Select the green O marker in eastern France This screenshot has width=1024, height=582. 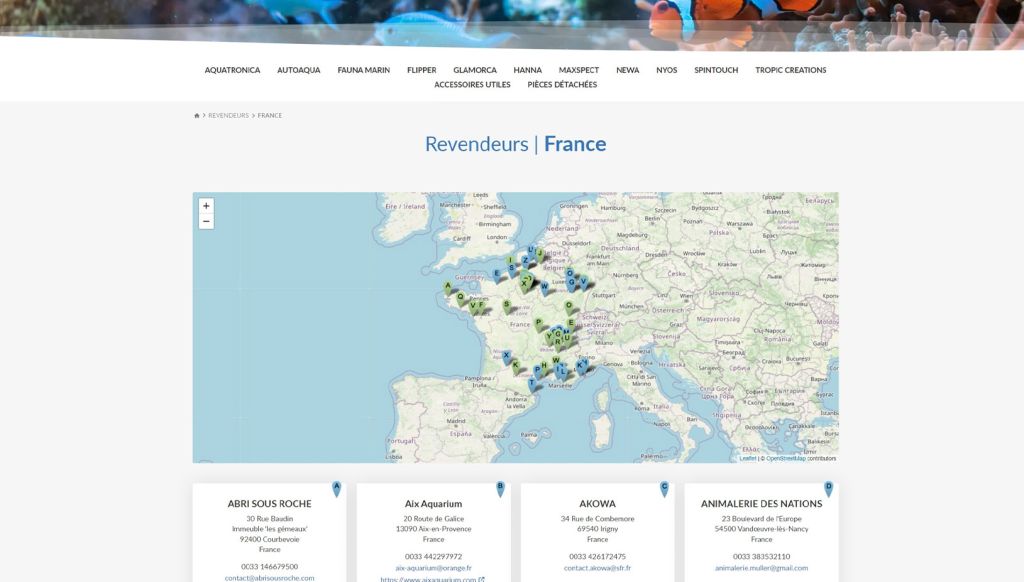(569, 307)
